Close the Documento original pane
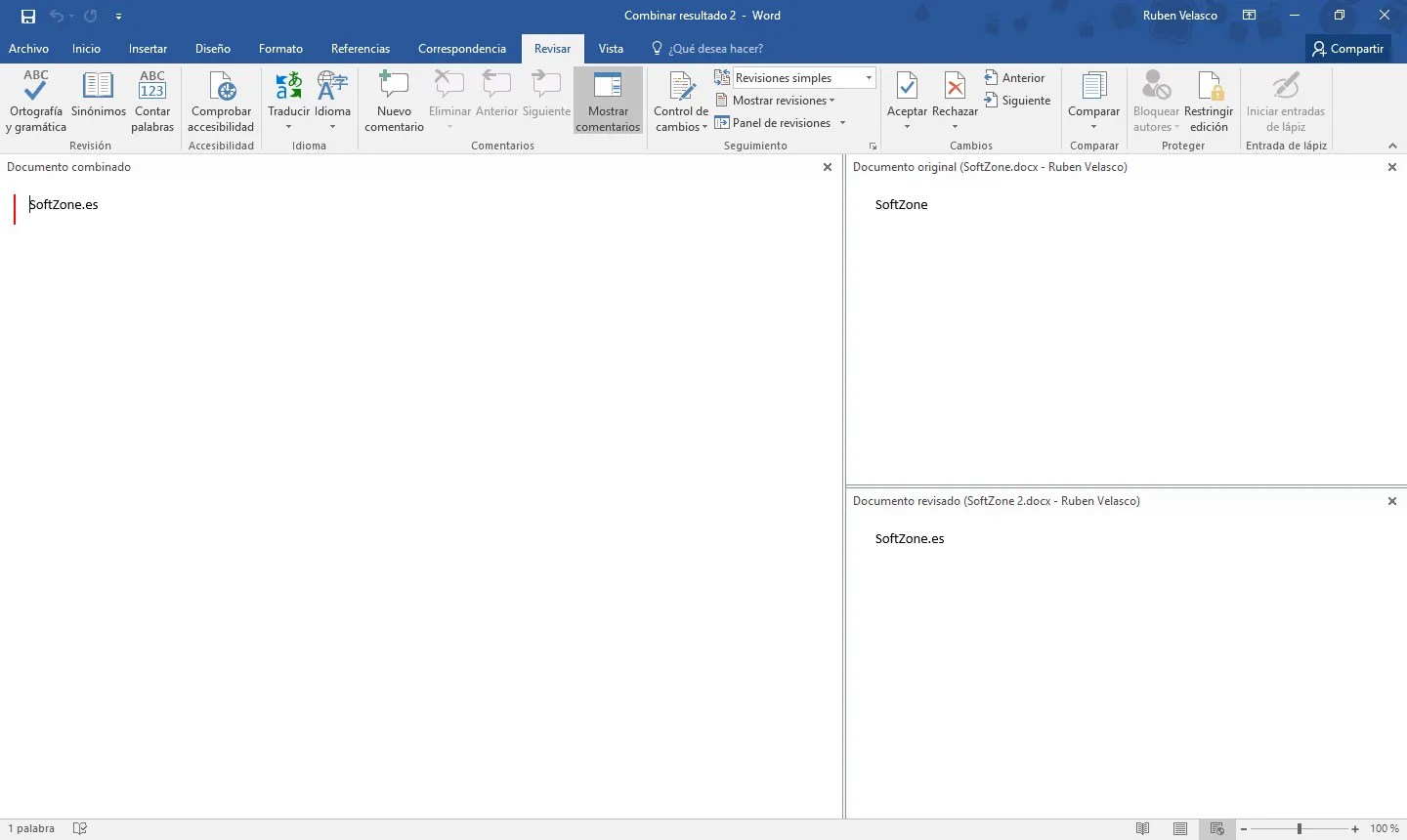The image size is (1407, 840). pos(1392,167)
